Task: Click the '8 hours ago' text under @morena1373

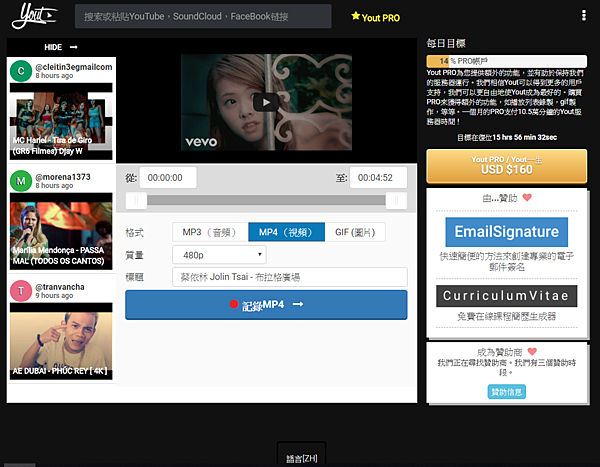Action: coord(54,186)
